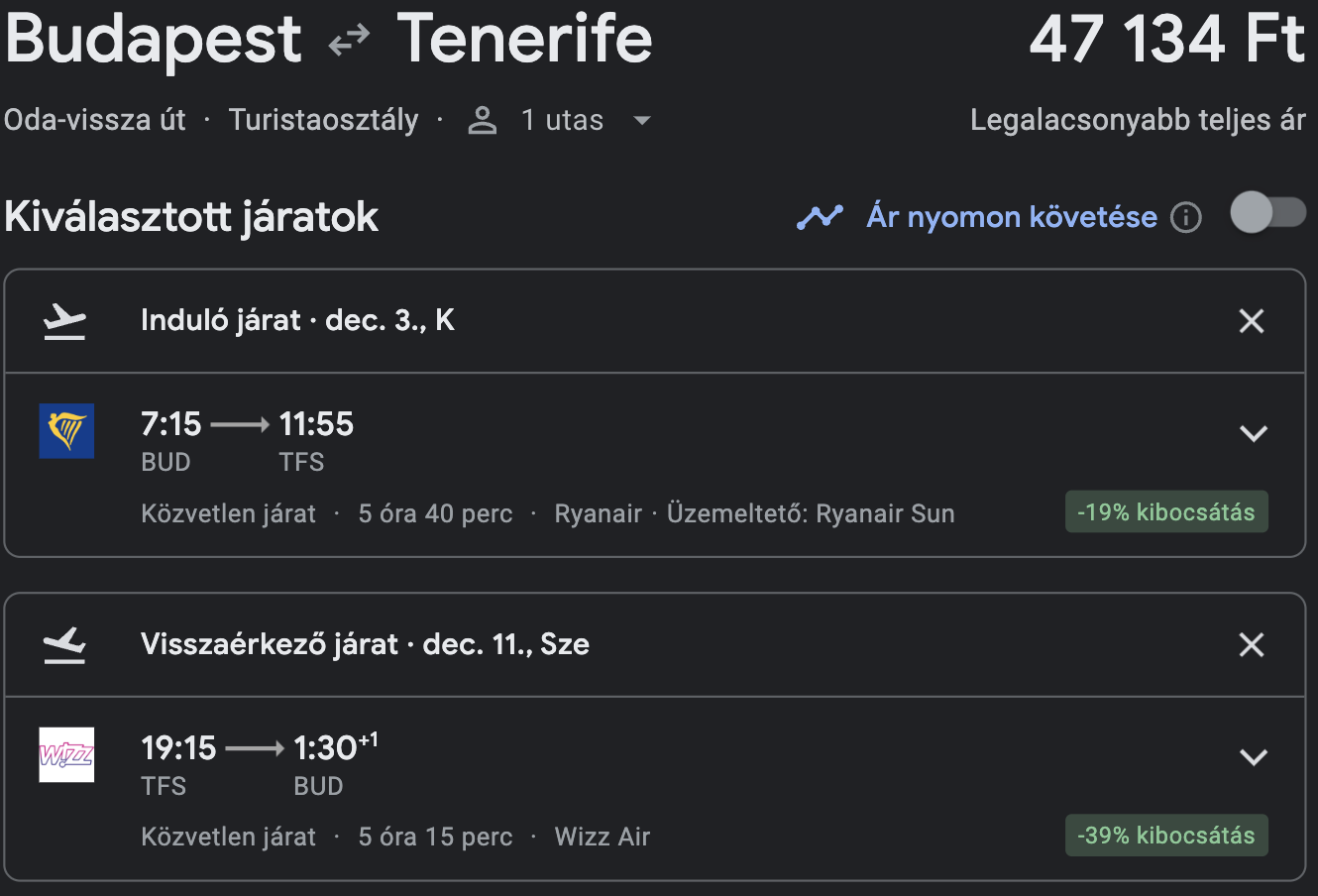Screen dimensions: 1318x896
Task: Click the passenger person icon
Action: pos(483,121)
